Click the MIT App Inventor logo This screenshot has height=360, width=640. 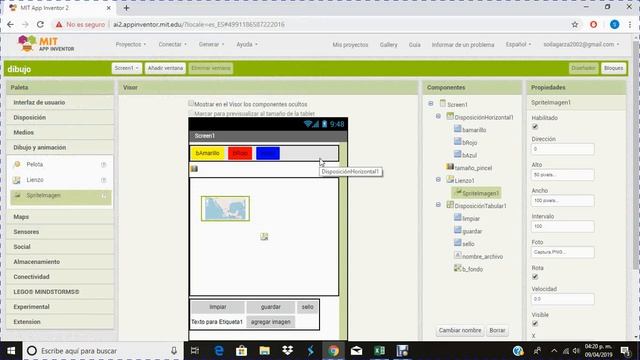pyautogui.click(x=46, y=44)
